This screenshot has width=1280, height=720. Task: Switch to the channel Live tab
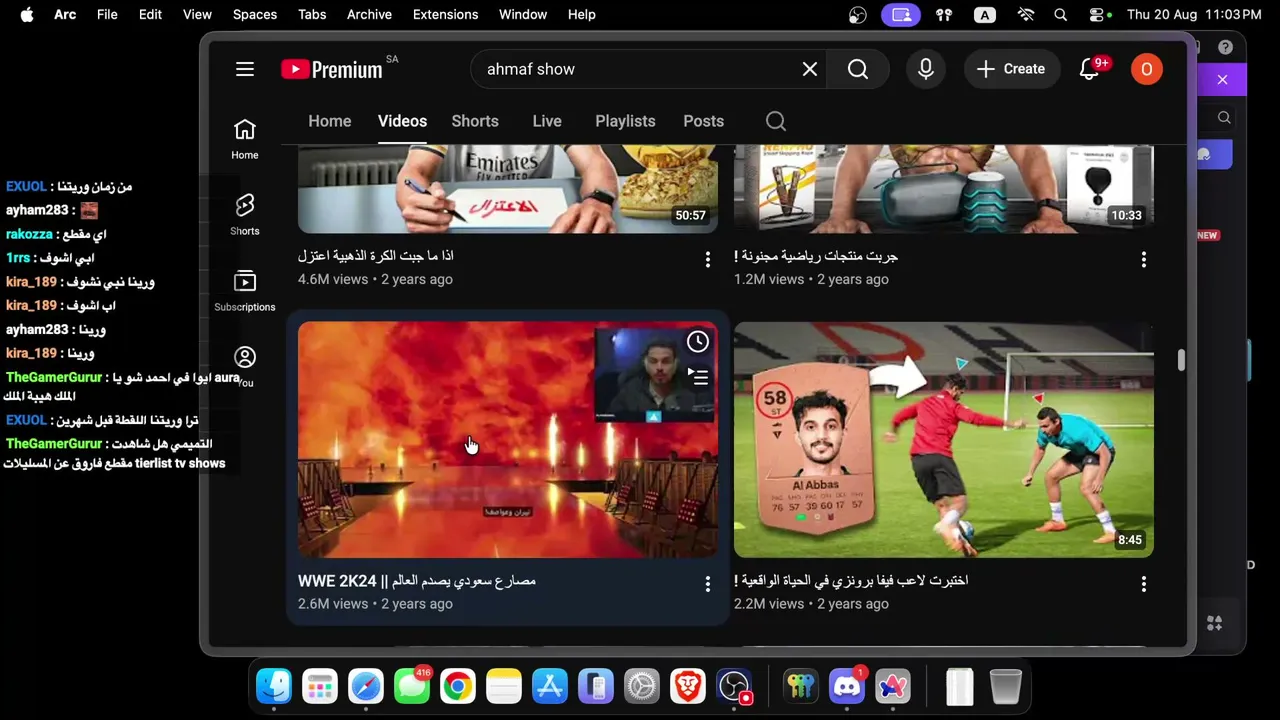547,121
